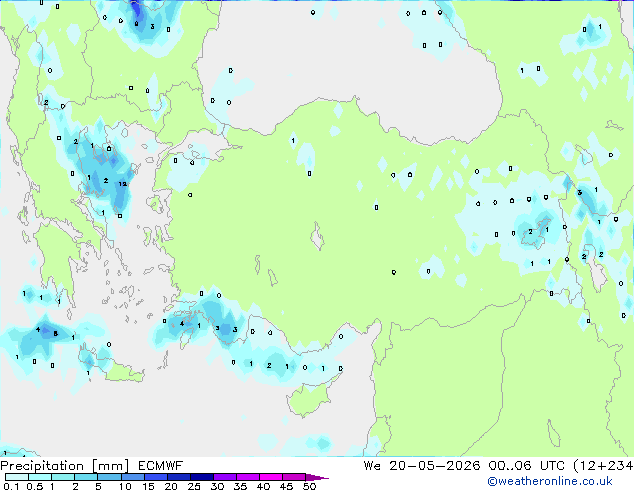Click the "5" precipitation value on the map
The image size is (634, 490).
click(56, 334)
